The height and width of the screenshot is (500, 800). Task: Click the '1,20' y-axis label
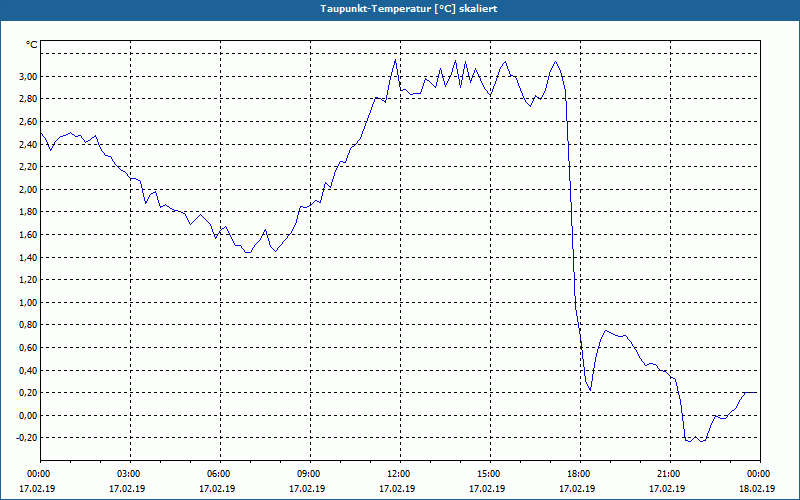tap(28, 280)
